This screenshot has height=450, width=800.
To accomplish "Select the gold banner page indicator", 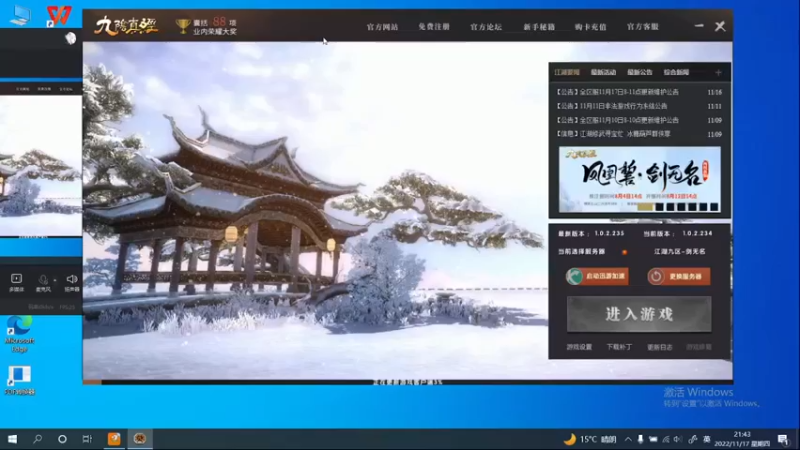I will (x=645, y=207).
